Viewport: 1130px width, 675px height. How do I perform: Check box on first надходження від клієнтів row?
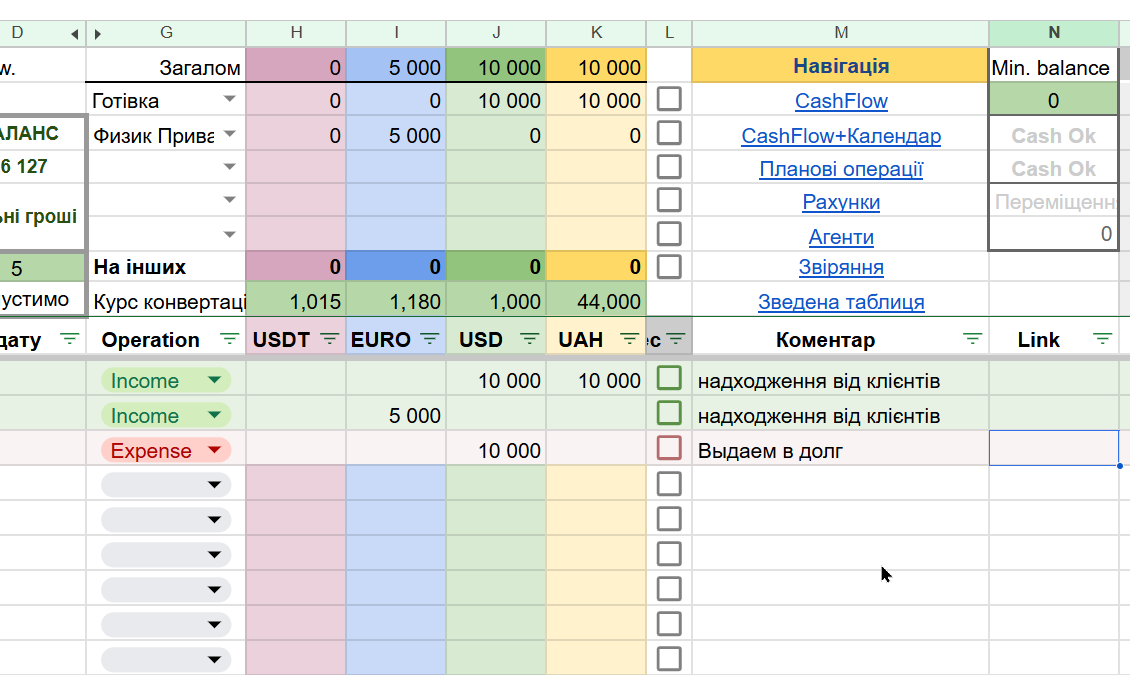pyautogui.click(x=669, y=379)
